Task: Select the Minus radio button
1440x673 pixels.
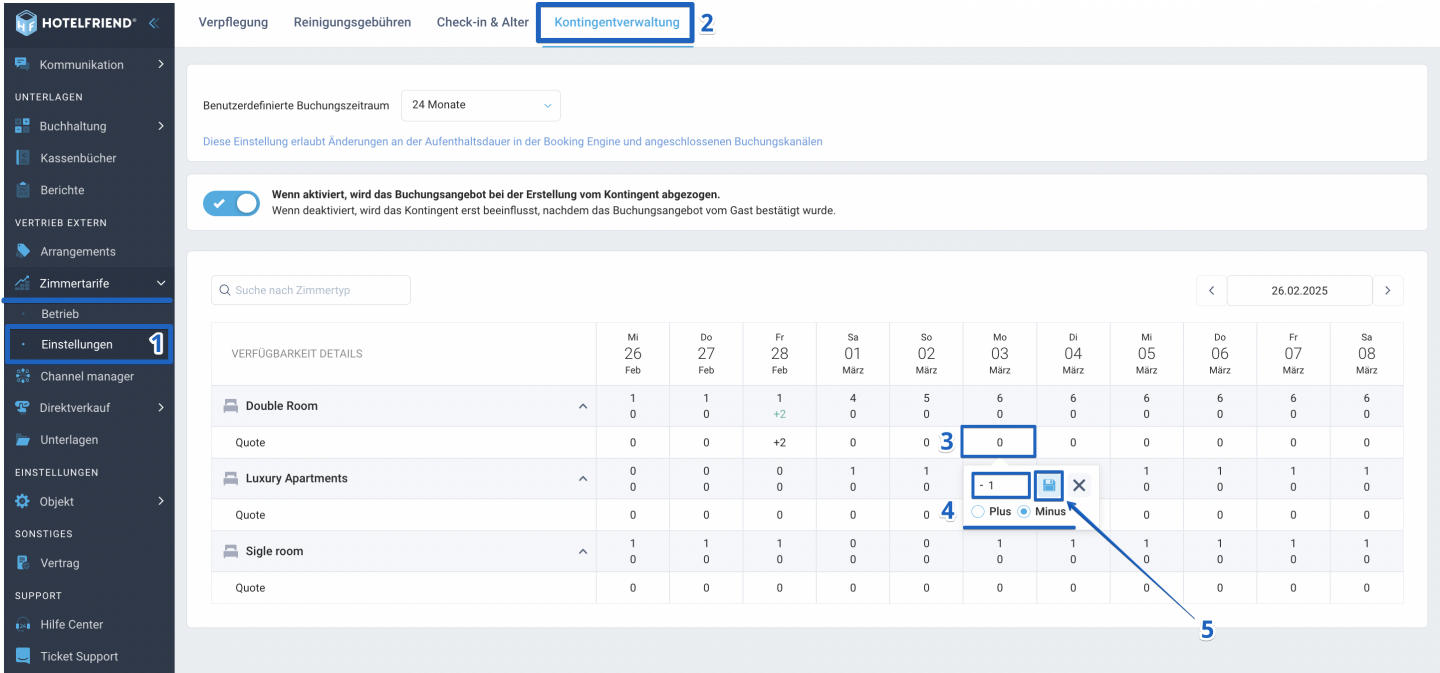Action: (x=1024, y=512)
